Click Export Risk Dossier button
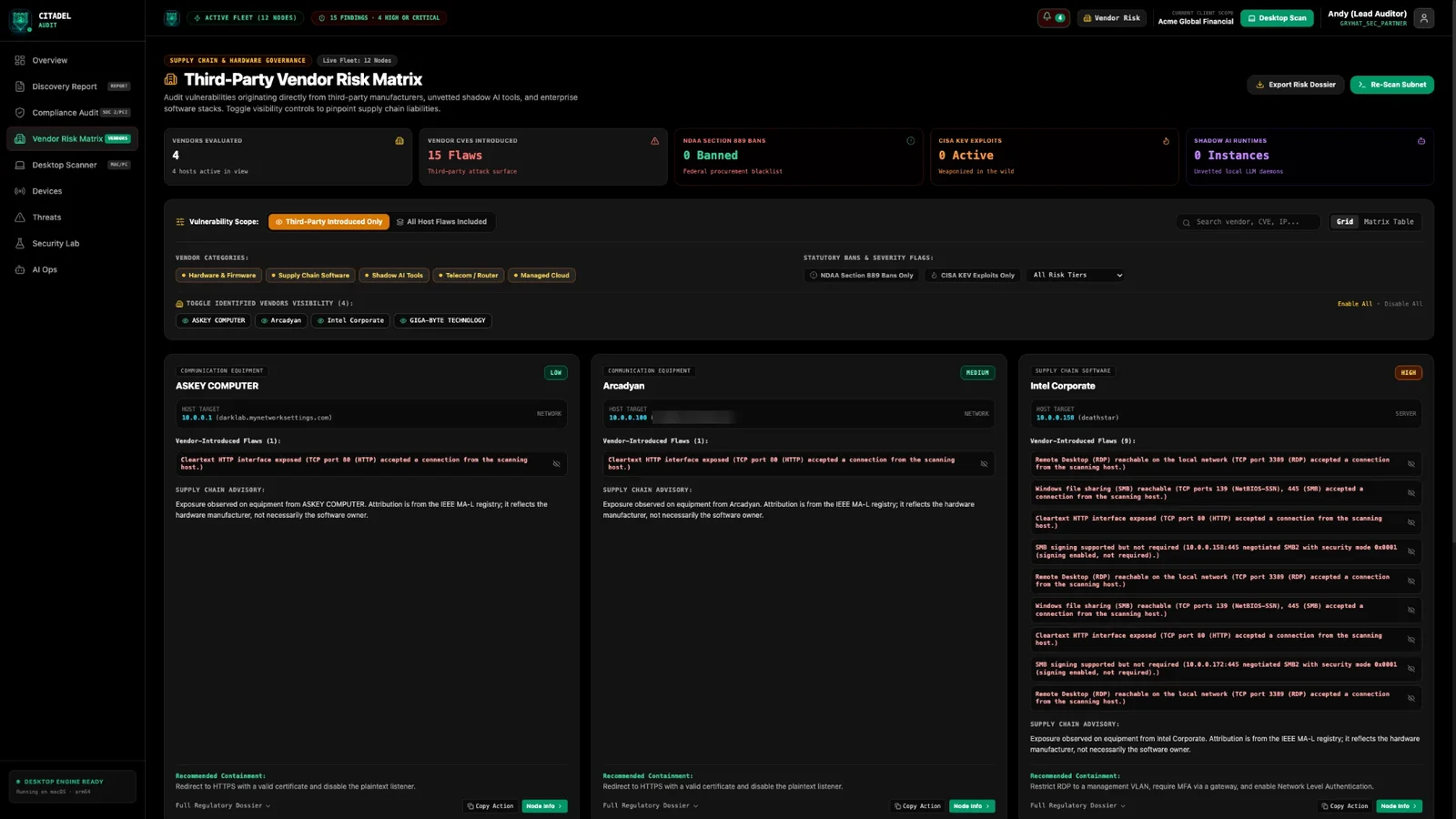The image size is (1456, 819). [1296, 85]
